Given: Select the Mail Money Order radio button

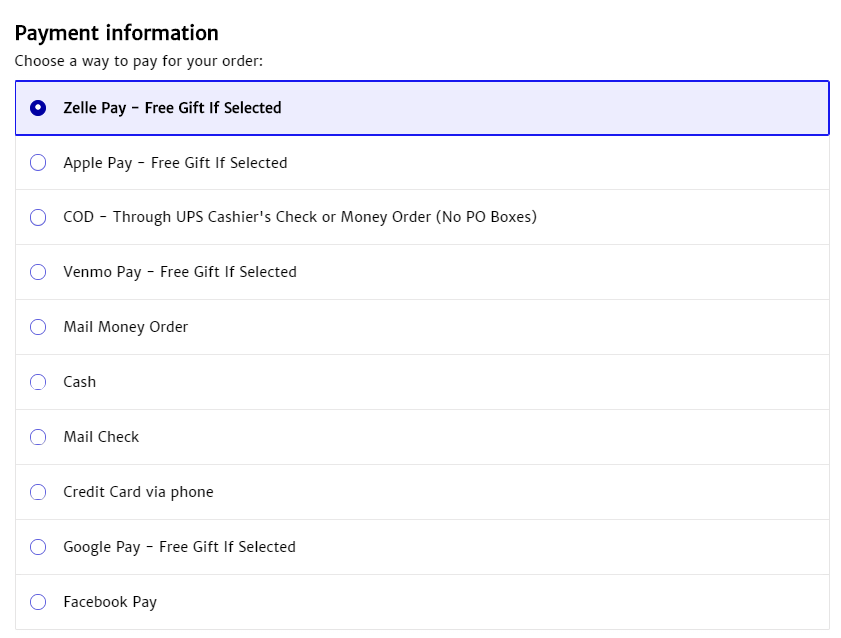Looking at the screenshot, I should pos(38,327).
